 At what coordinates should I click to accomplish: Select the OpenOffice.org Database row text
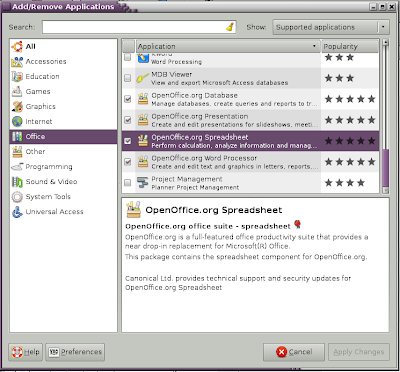tap(234, 99)
